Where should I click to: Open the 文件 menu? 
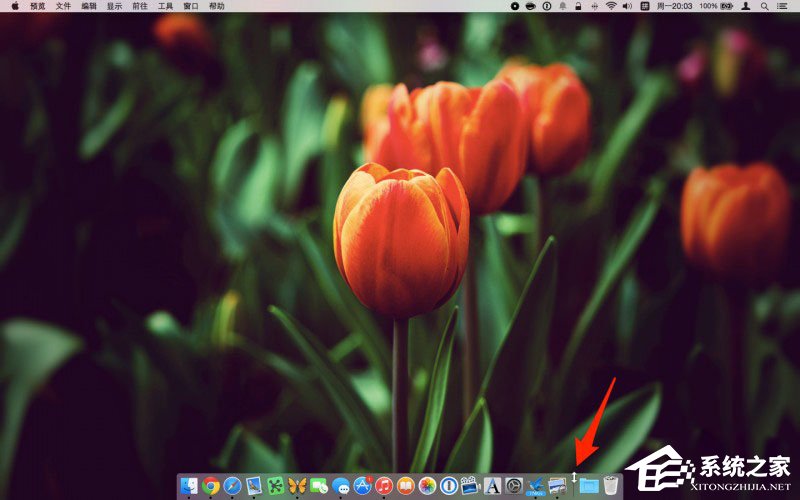pos(63,6)
